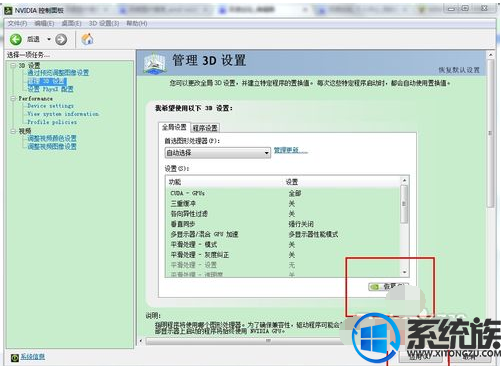Select Device settings tree item
This screenshot has width=501, height=366.
click(x=50, y=106)
